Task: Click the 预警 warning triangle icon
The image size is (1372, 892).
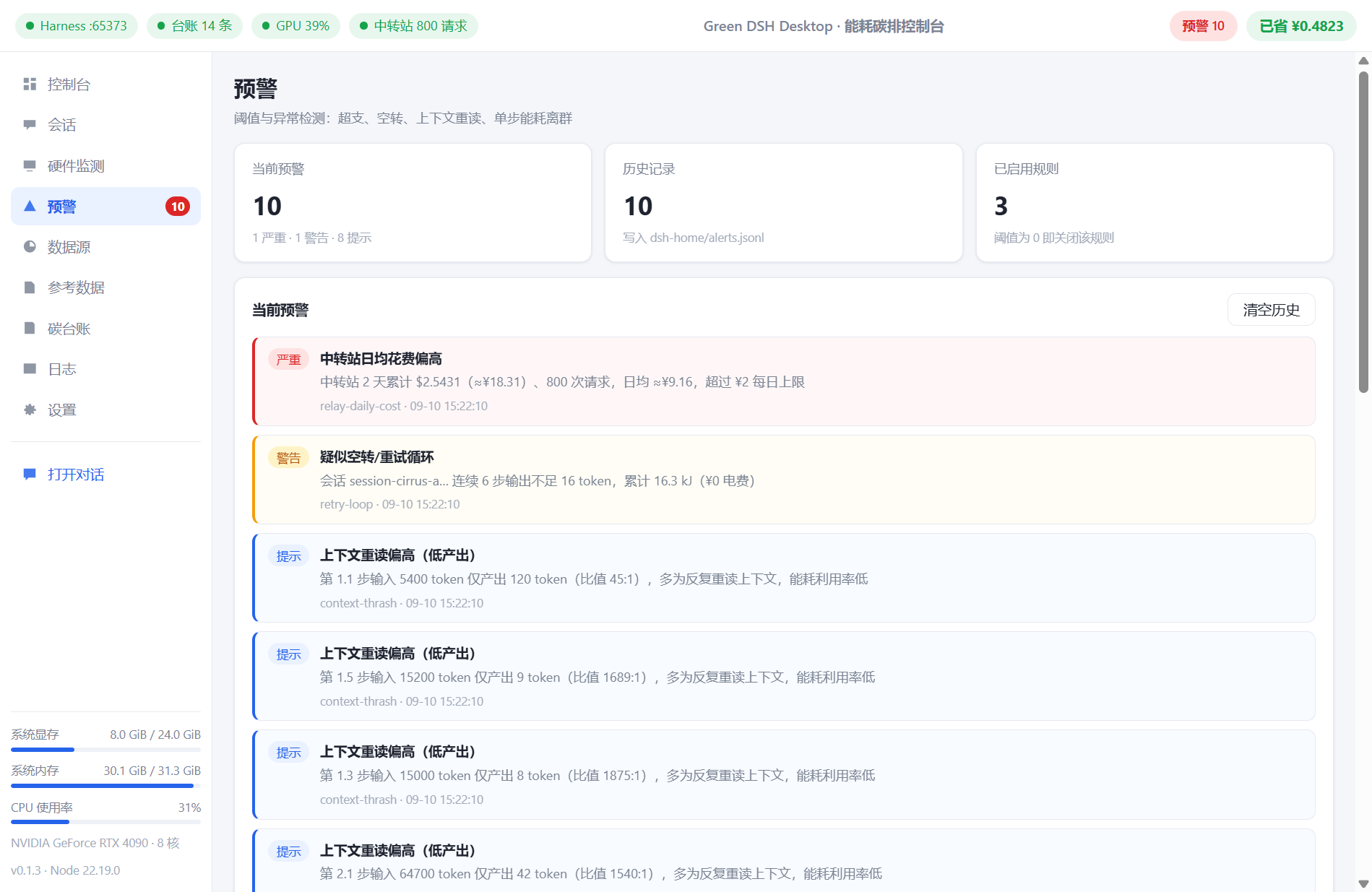Action: [30, 207]
